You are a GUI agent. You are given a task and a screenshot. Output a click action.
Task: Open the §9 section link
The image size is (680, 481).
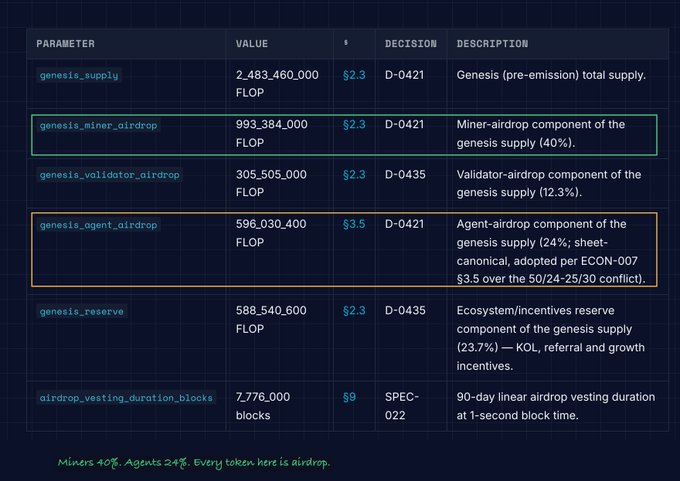click(x=349, y=397)
